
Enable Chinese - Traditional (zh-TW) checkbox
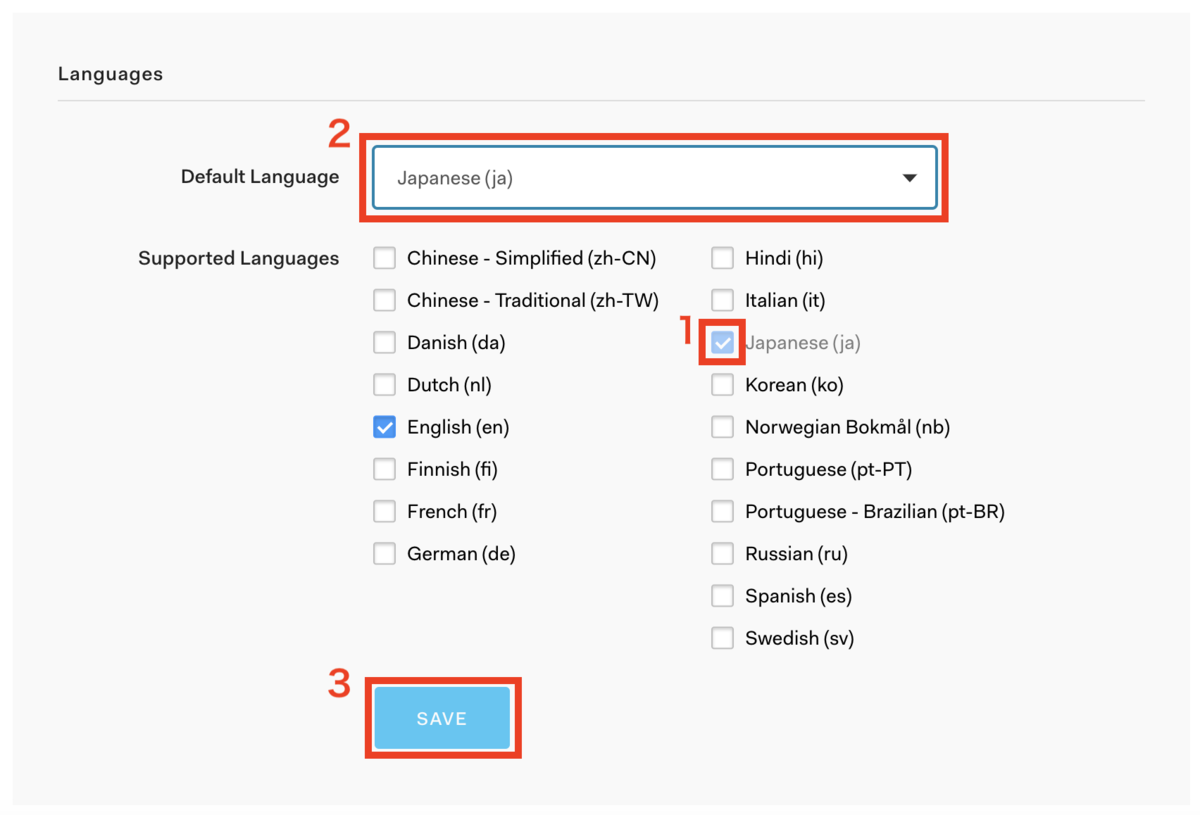coord(385,300)
